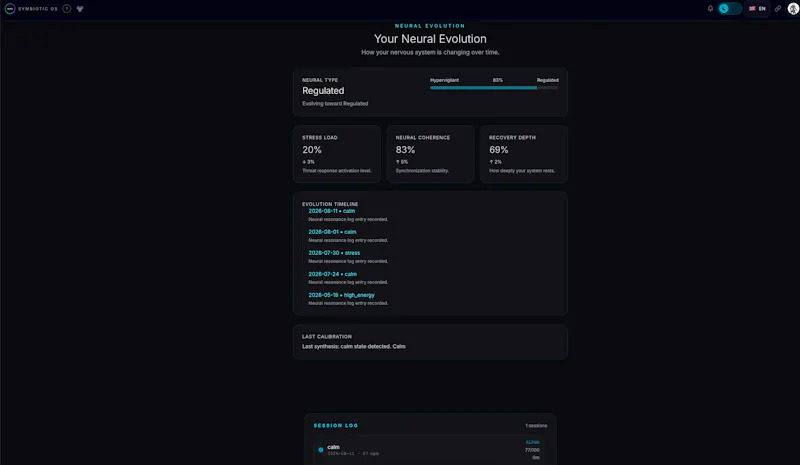Open the EN language selector

coord(757,9)
